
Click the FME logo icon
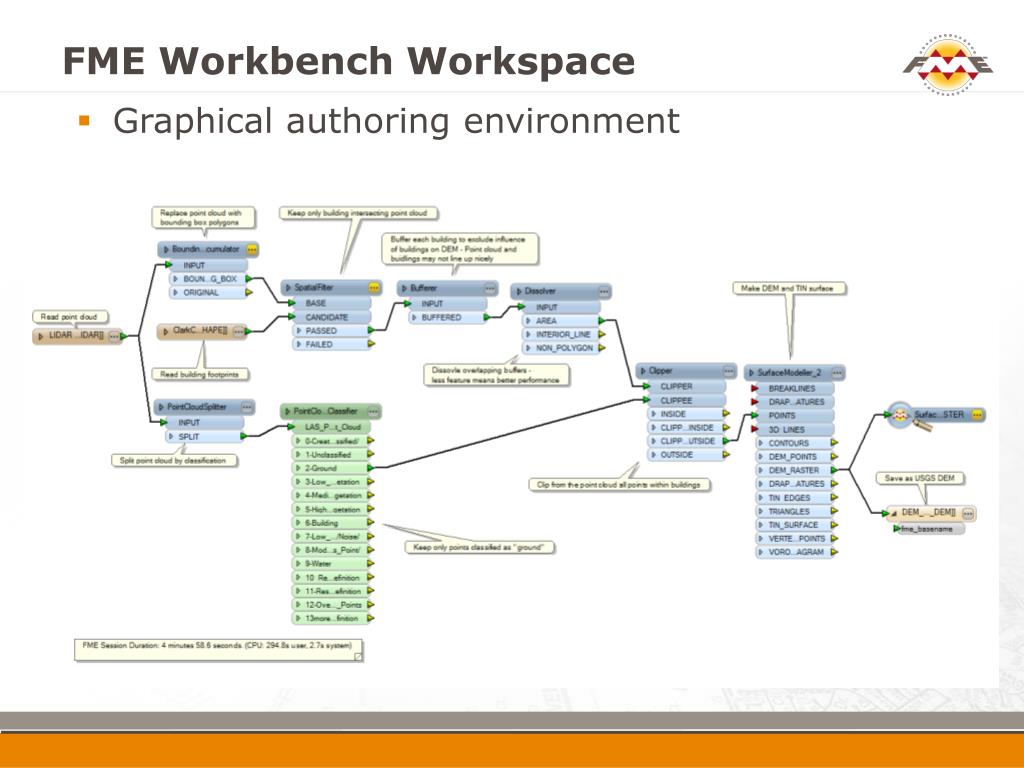[948, 65]
